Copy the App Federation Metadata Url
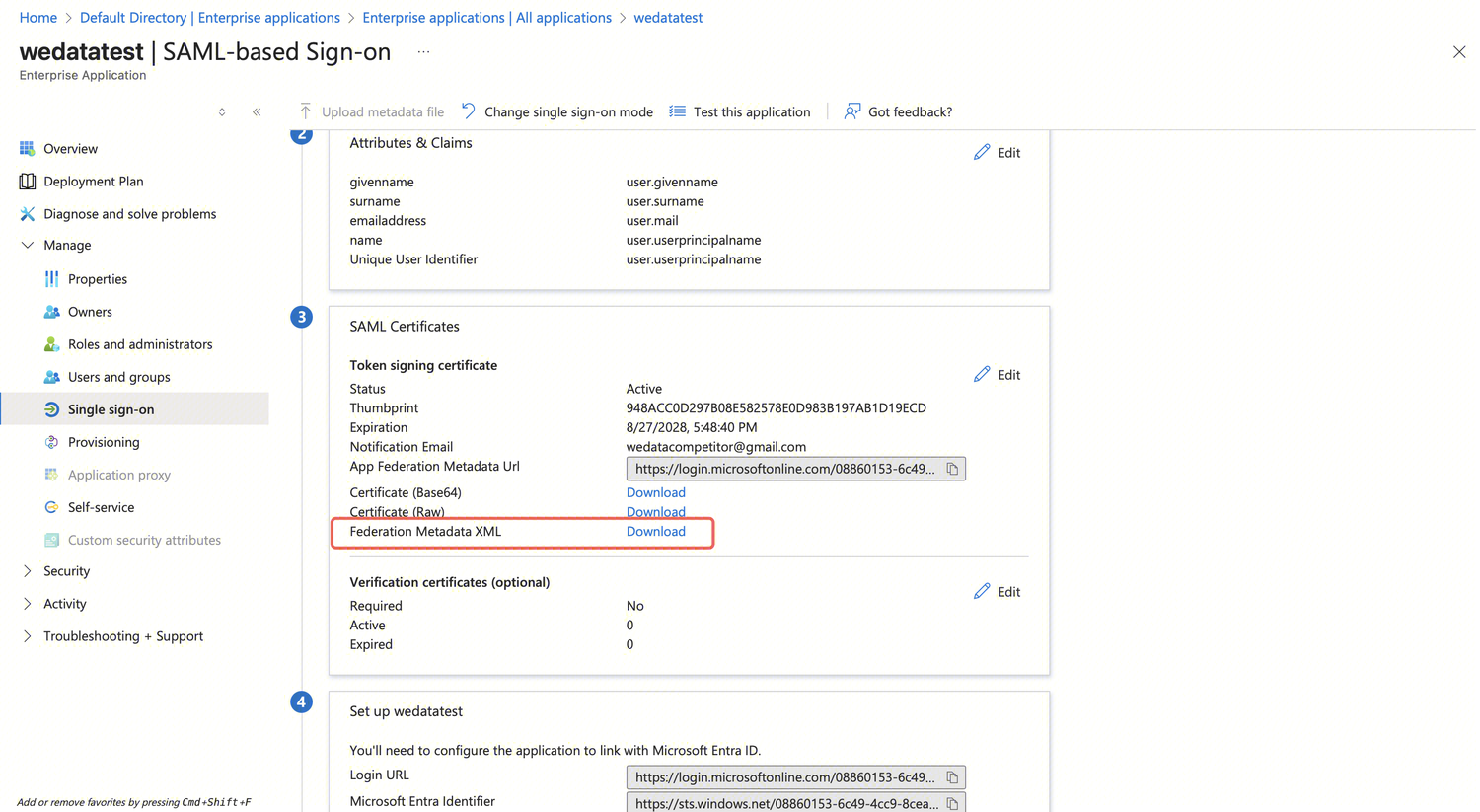 click(x=952, y=469)
